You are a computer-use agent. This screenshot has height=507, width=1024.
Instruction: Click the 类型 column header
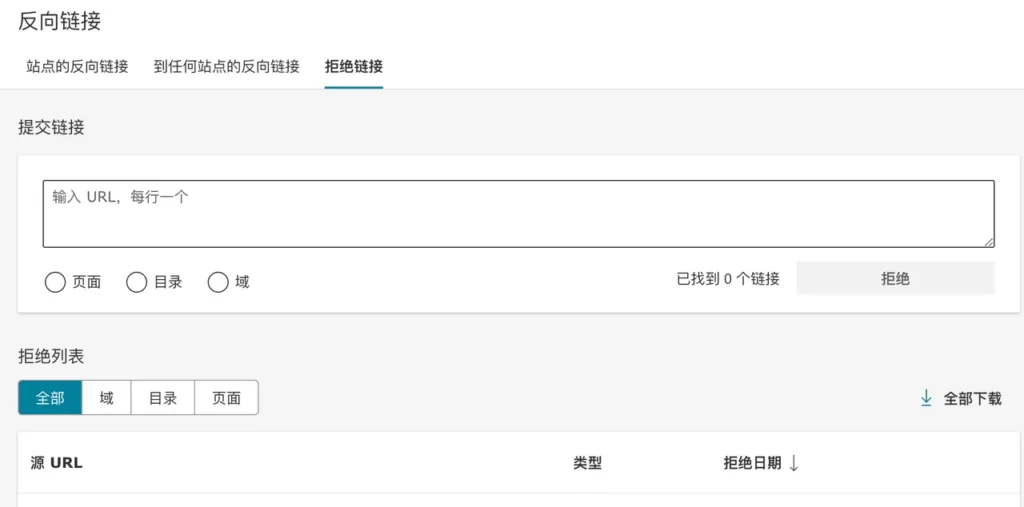[587, 463]
